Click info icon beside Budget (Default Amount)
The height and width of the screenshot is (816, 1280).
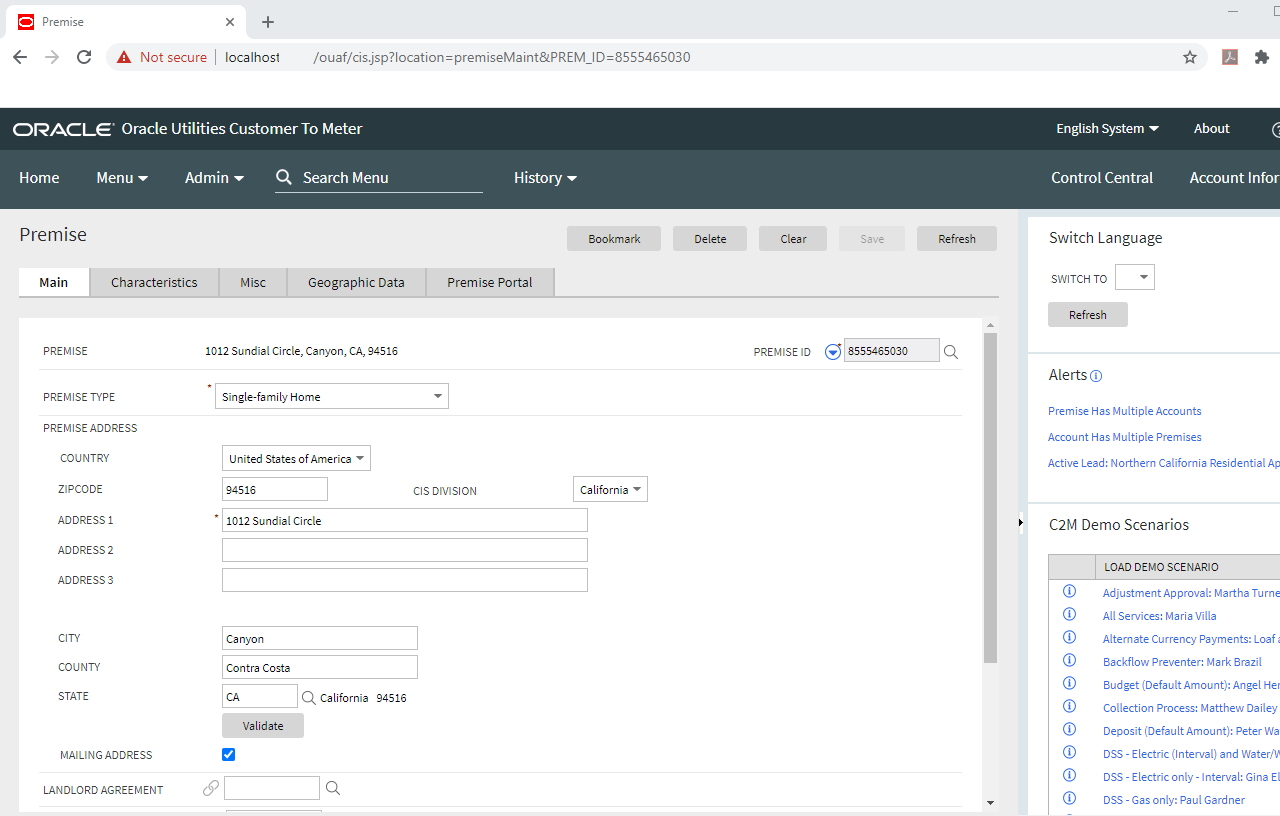(x=1069, y=684)
